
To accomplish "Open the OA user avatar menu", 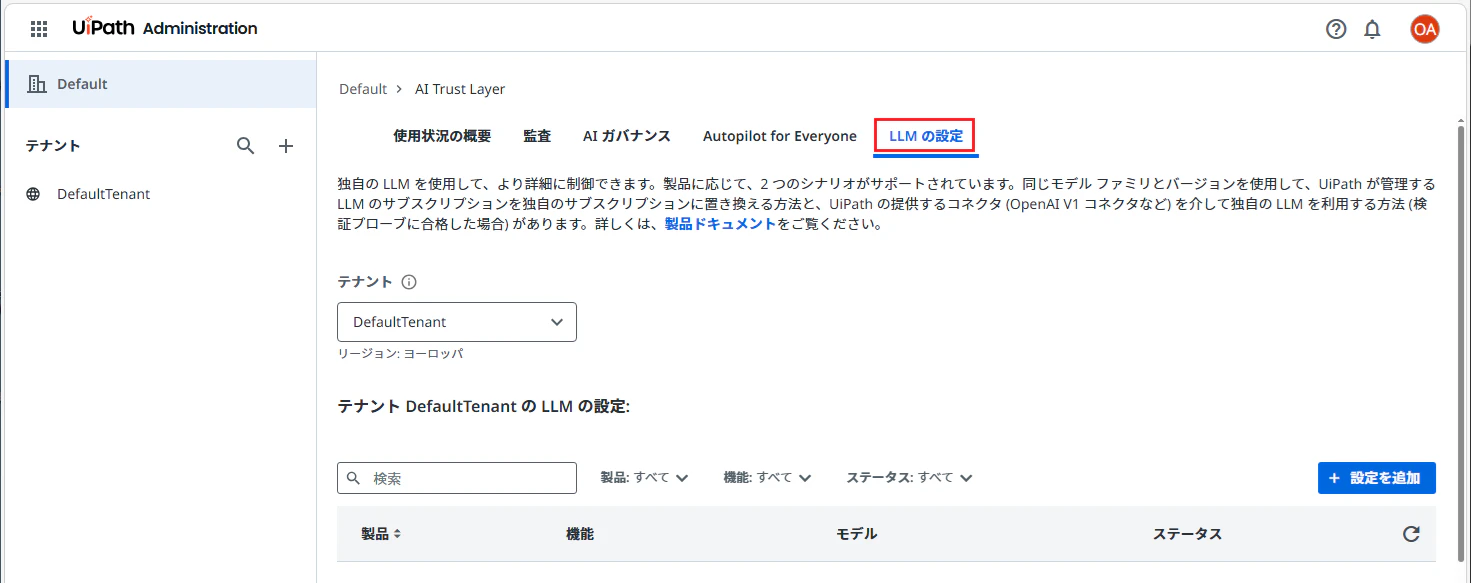I will click(x=1425, y=29).
